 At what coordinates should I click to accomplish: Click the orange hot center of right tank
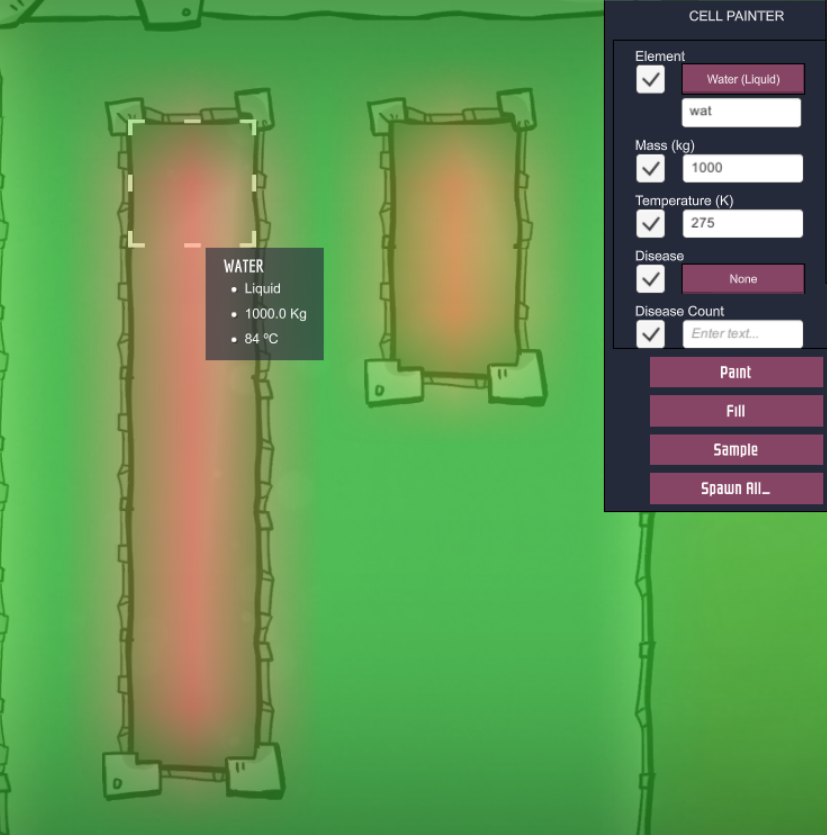[x=454, y=245]
